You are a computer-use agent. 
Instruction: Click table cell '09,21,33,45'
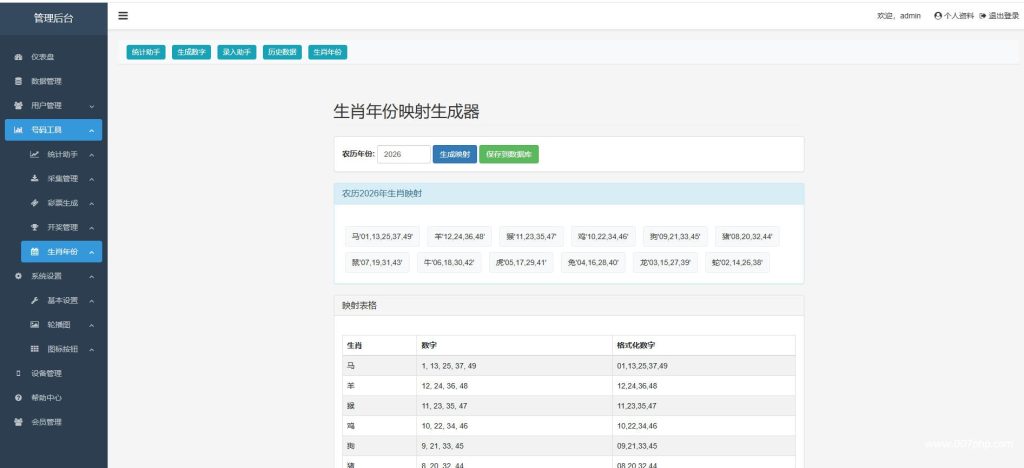pyautogui.click(x=703, y=446)
